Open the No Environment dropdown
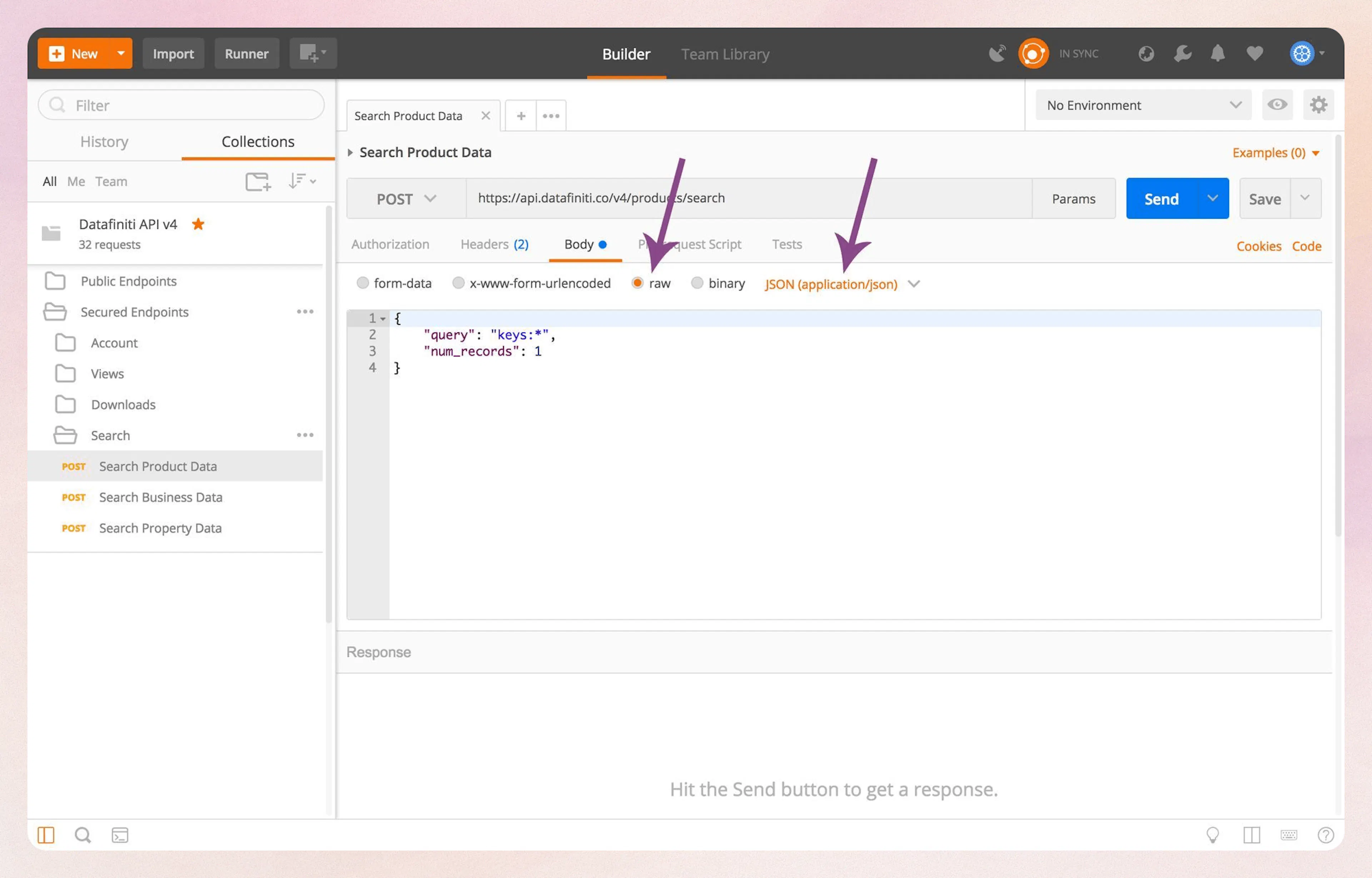 click(1142, 105)
